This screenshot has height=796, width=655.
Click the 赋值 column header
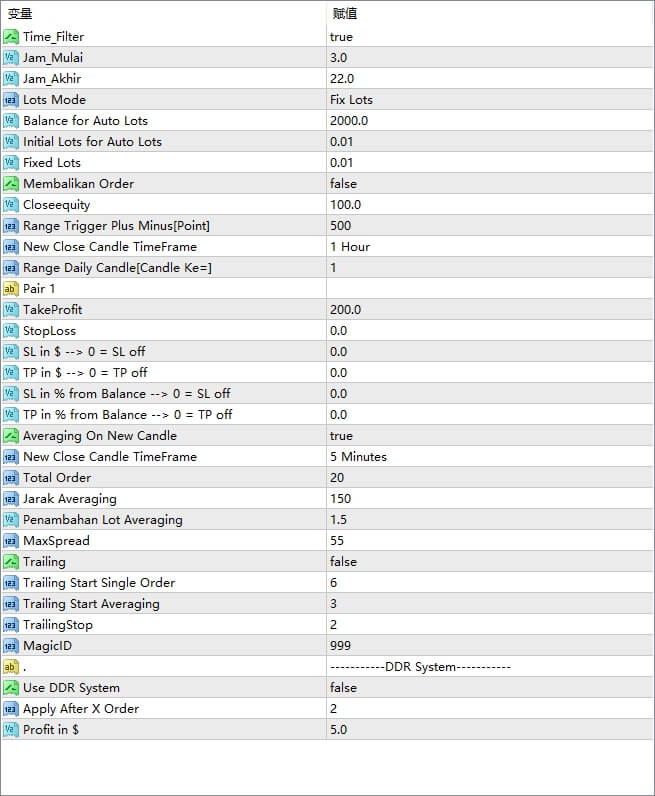[345, 13]
